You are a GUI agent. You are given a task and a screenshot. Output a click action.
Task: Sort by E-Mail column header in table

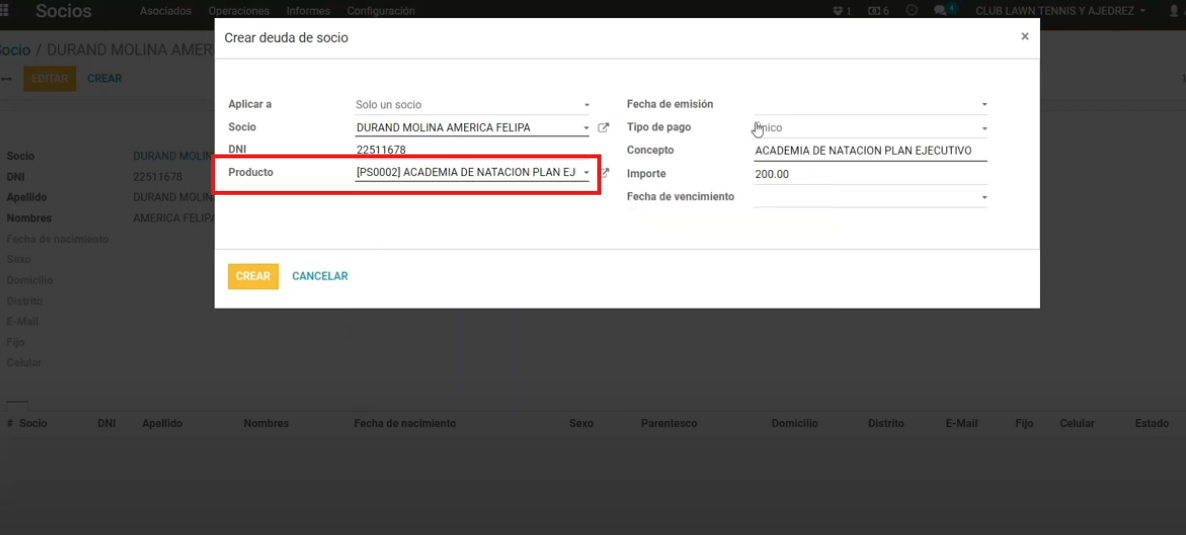962,423
